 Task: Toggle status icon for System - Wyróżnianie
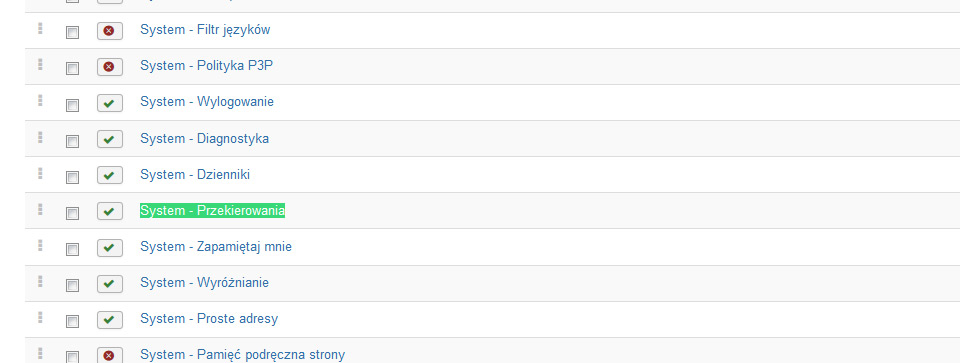point(110,283)
